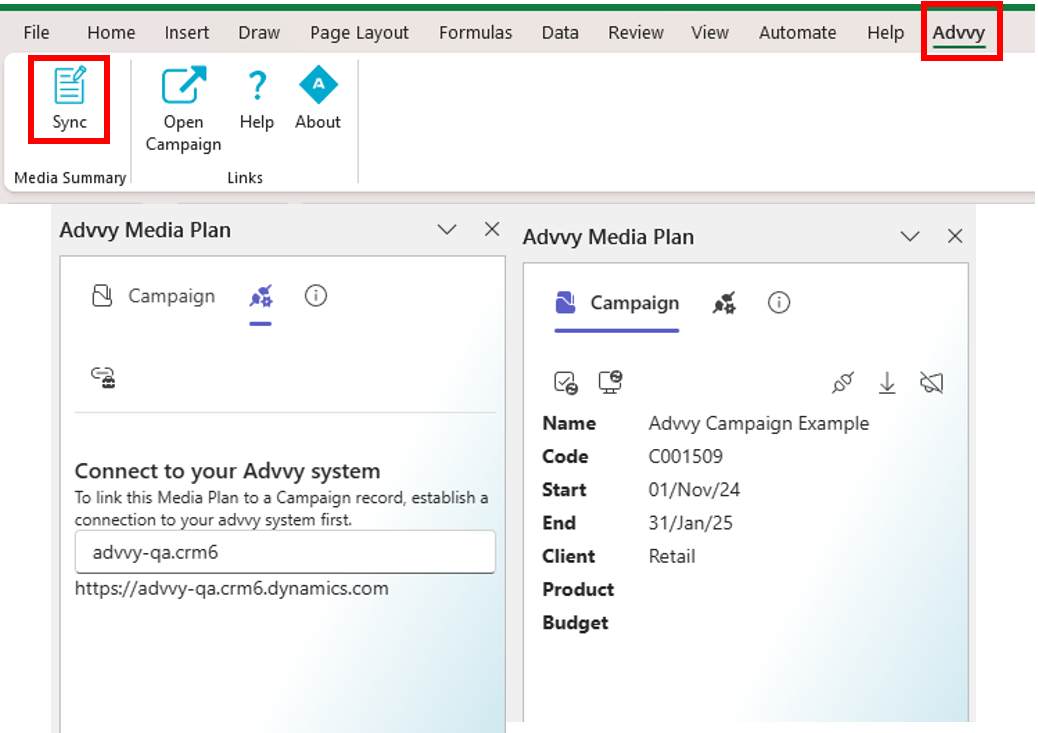Click the info icon in right panel
This screenshot has width=1038, height=733.
click(779, 303)
